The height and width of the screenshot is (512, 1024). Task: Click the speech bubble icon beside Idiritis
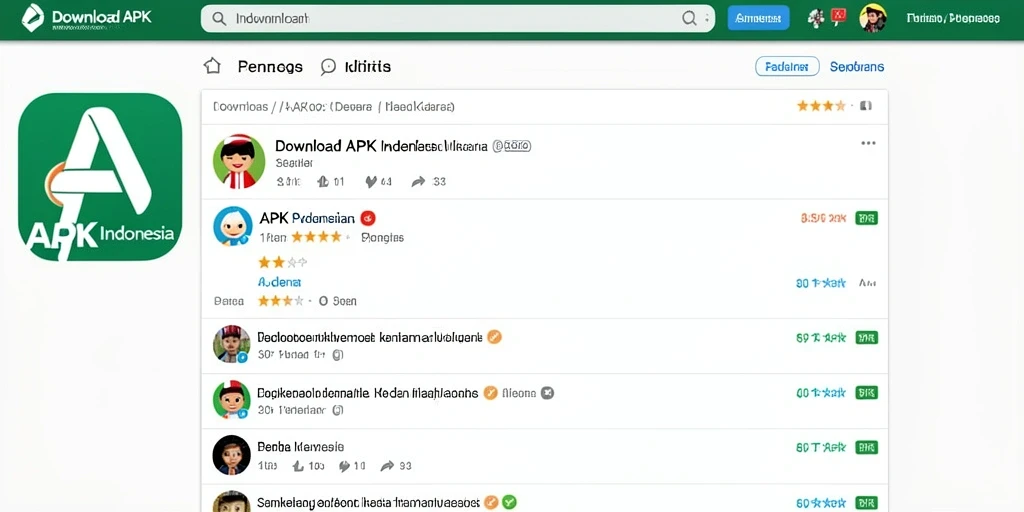328,67
